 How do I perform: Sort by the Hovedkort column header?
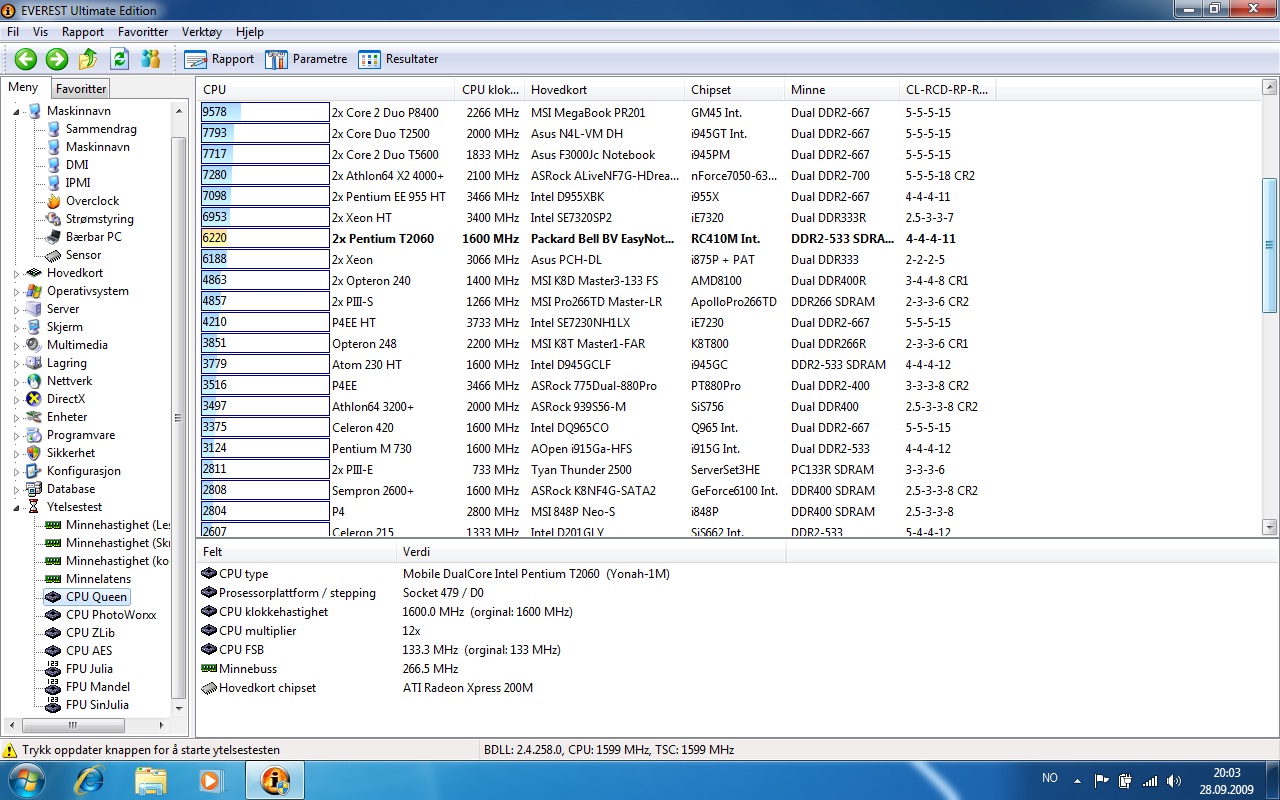pos(603,90)
